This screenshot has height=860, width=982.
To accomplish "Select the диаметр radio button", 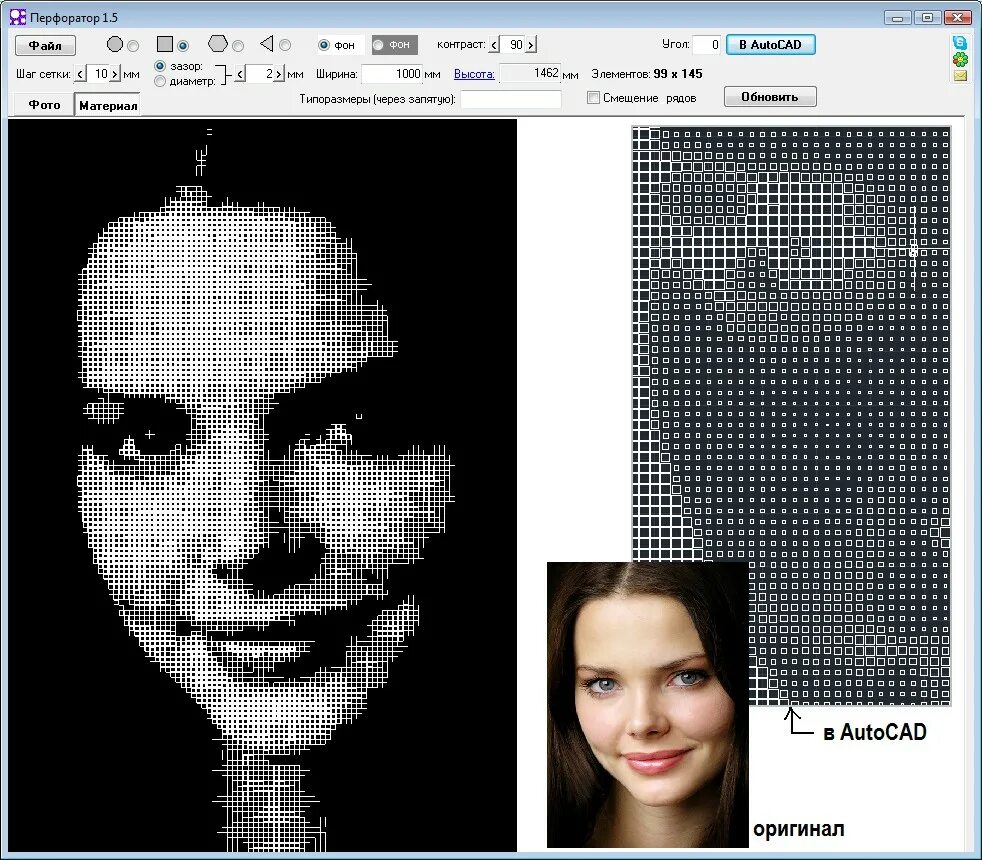I will pyautogui.click(x=160, y=81).
